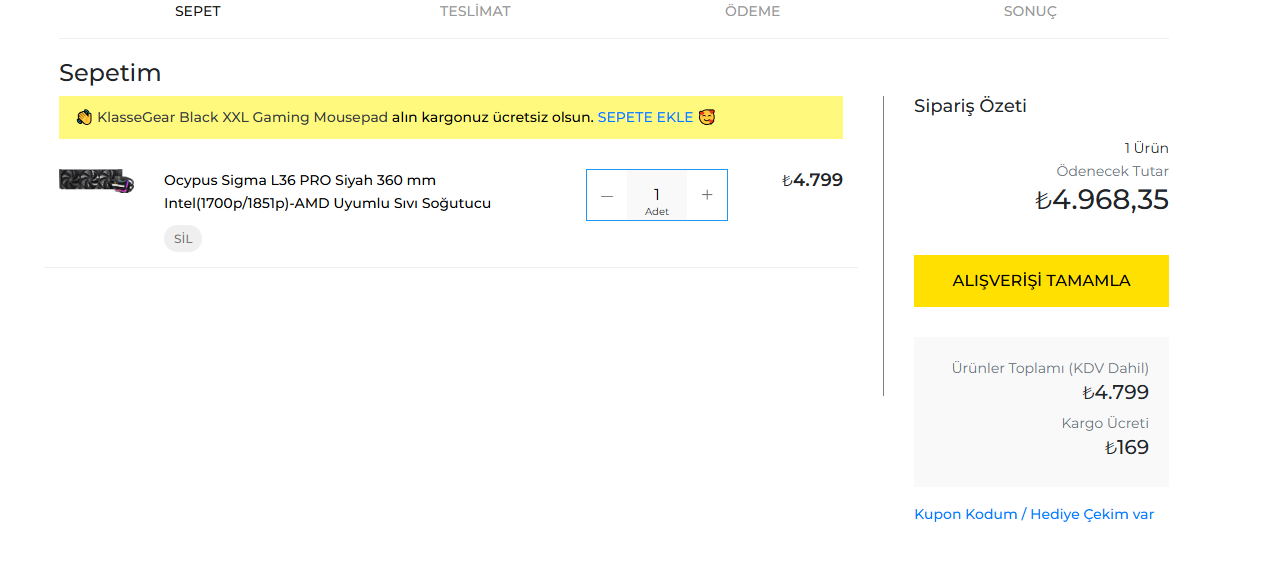The width and height of the screenshot is (1274, 563).
Task: Click KlasseGear Black XXL Gaming Mousepad text
Action: [x=242, y=117]
